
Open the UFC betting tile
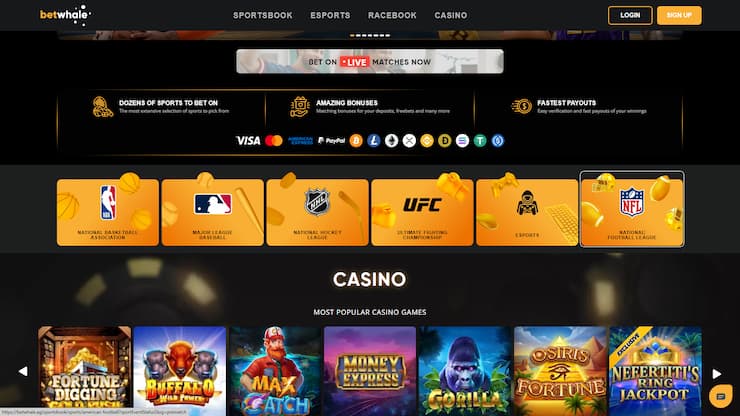[422, 212]
